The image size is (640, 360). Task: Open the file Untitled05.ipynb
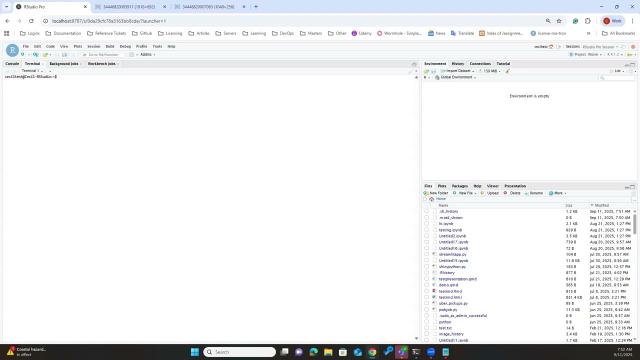pos(453,260)
